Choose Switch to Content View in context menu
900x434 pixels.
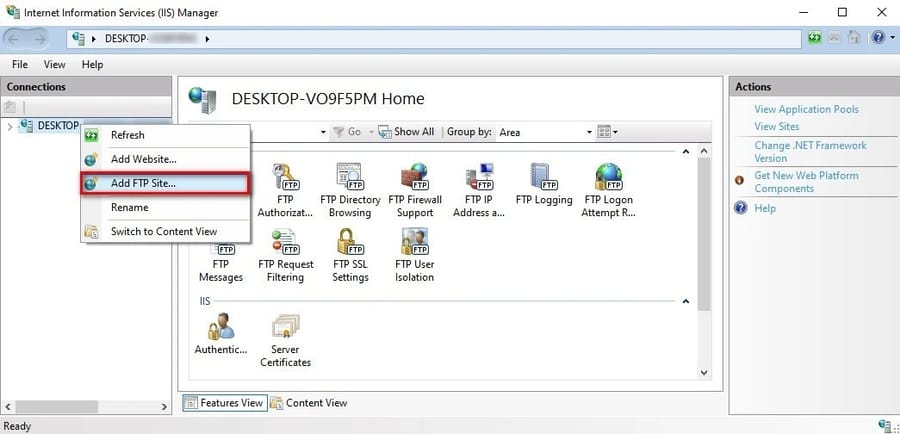pos(165,231)
